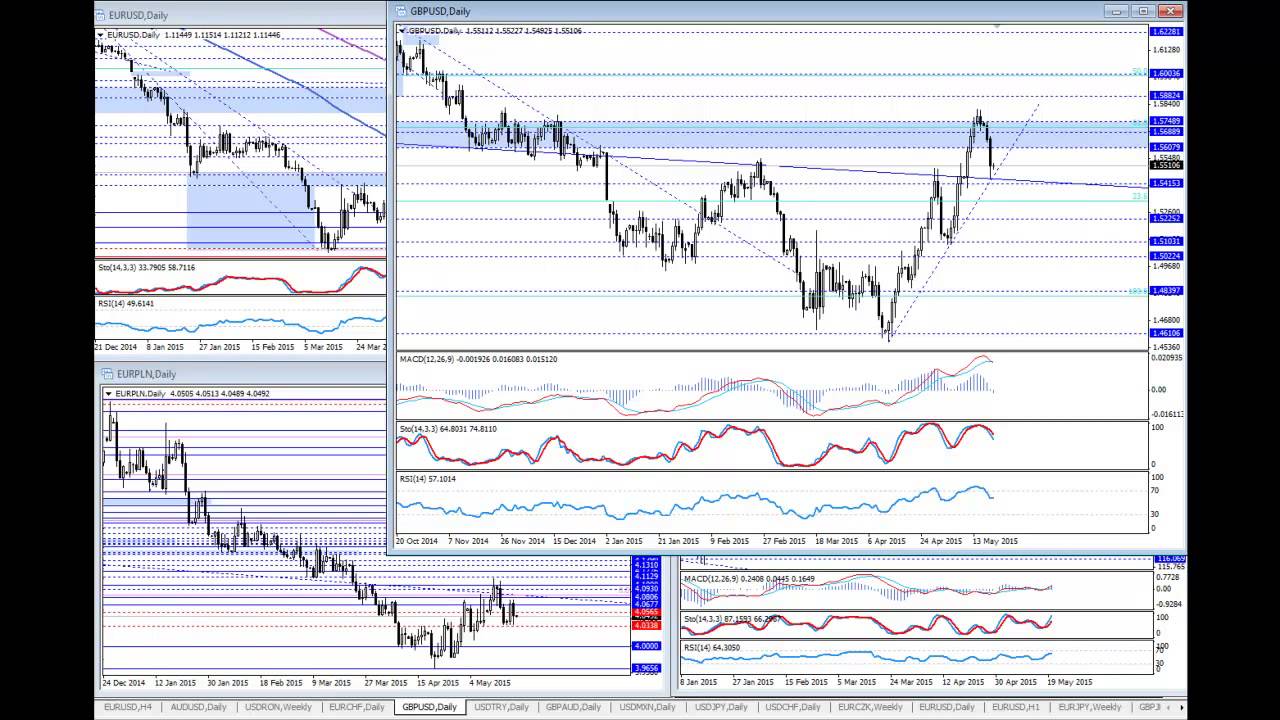Activate the EURUSD,Daily window title bar
Viewport: 1280px width, 720px height.
point(242,15)
